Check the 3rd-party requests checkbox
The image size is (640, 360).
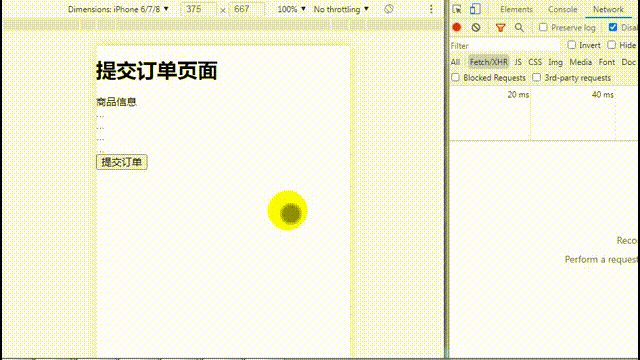[537, 77]
